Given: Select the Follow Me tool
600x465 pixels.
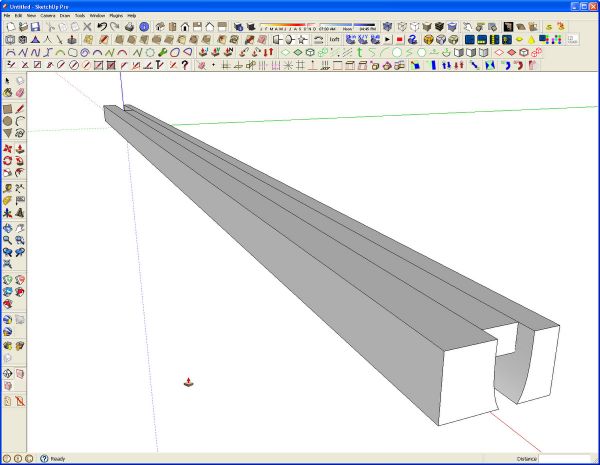Looking at the screenshot, I should coord(20,161).
